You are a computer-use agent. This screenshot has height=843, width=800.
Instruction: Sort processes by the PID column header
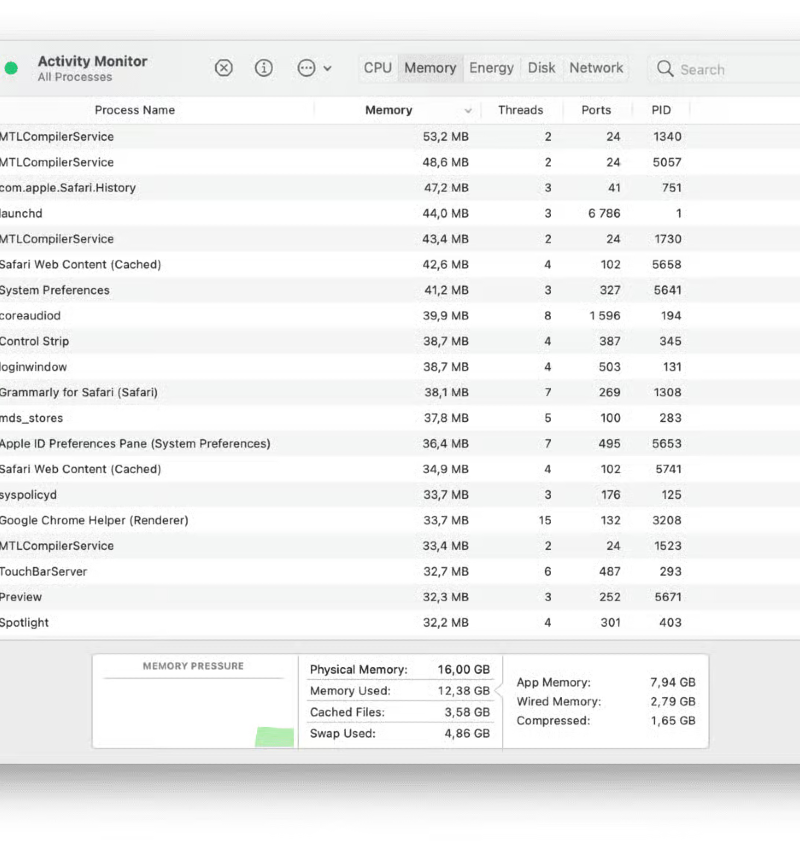661,110
